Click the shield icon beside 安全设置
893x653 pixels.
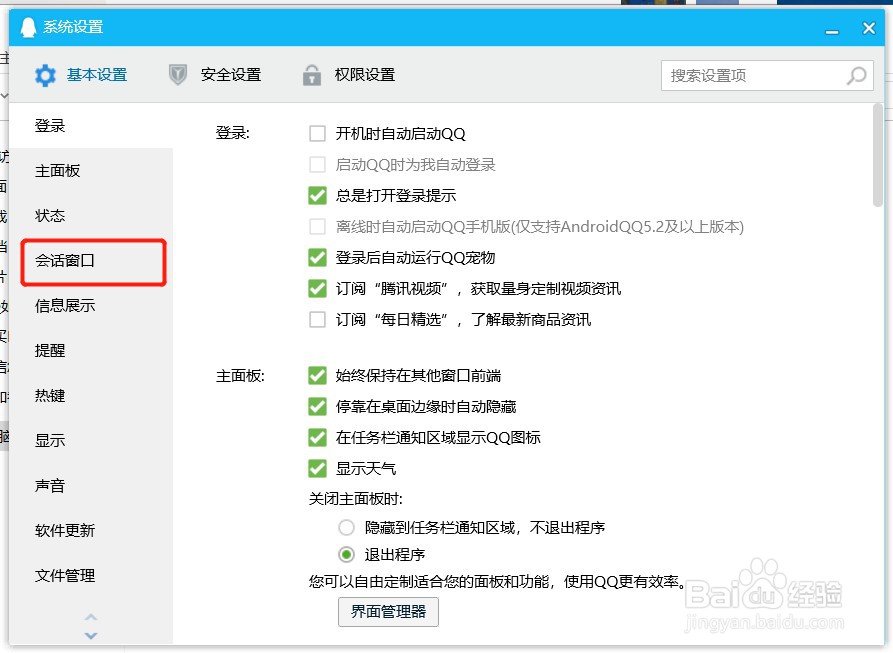click(x=178, y=75)
